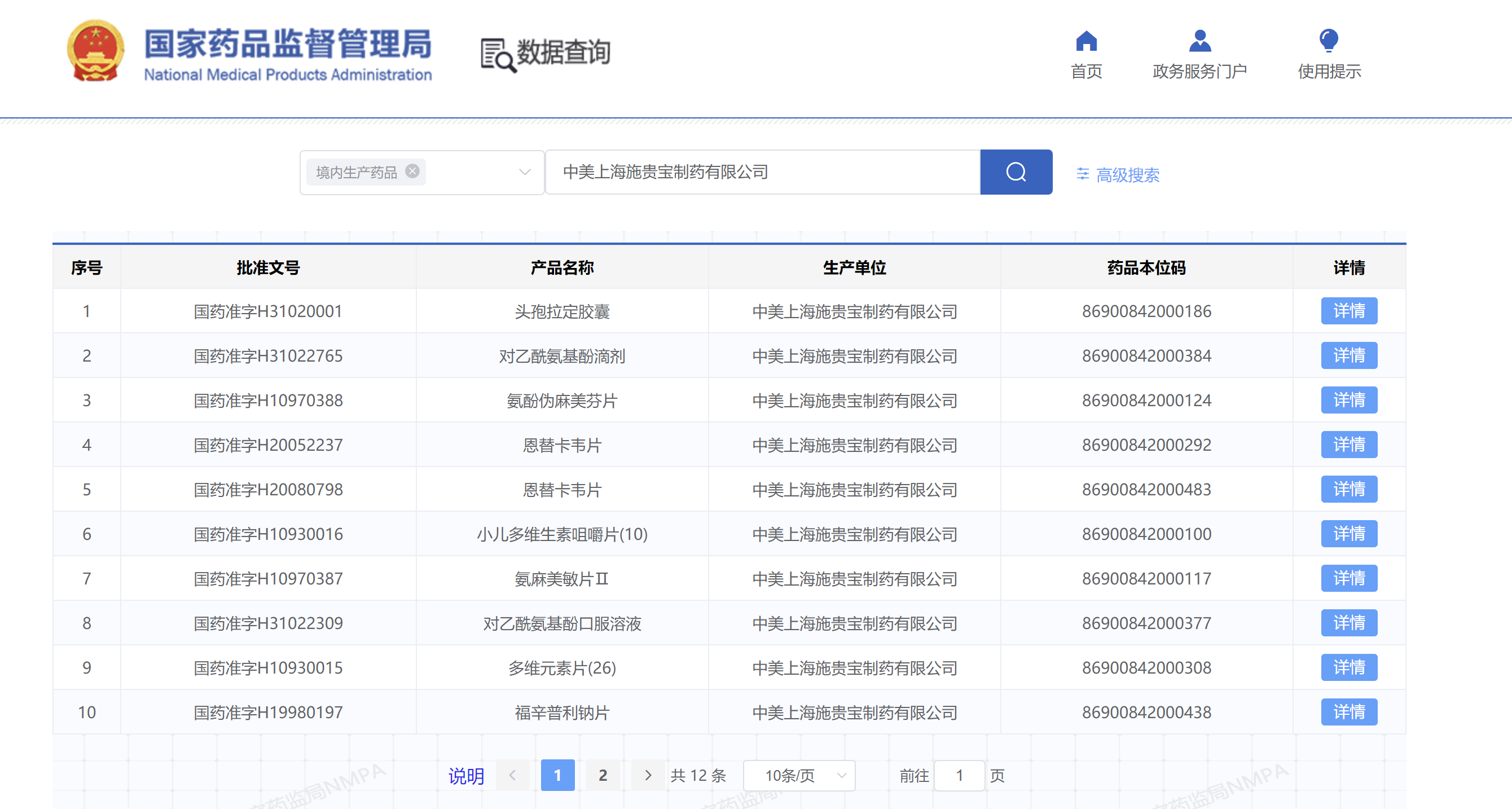Open details for 福辛普利钠片
Screen dimensions: 1512x809
1349,711
